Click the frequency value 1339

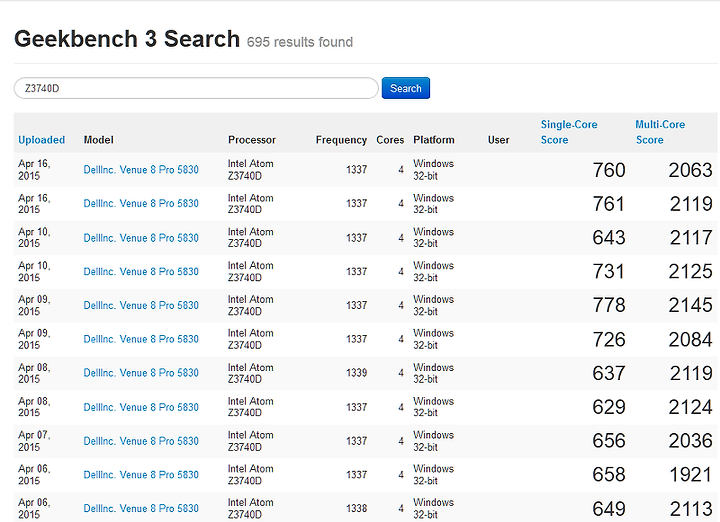tap(356, 373)
